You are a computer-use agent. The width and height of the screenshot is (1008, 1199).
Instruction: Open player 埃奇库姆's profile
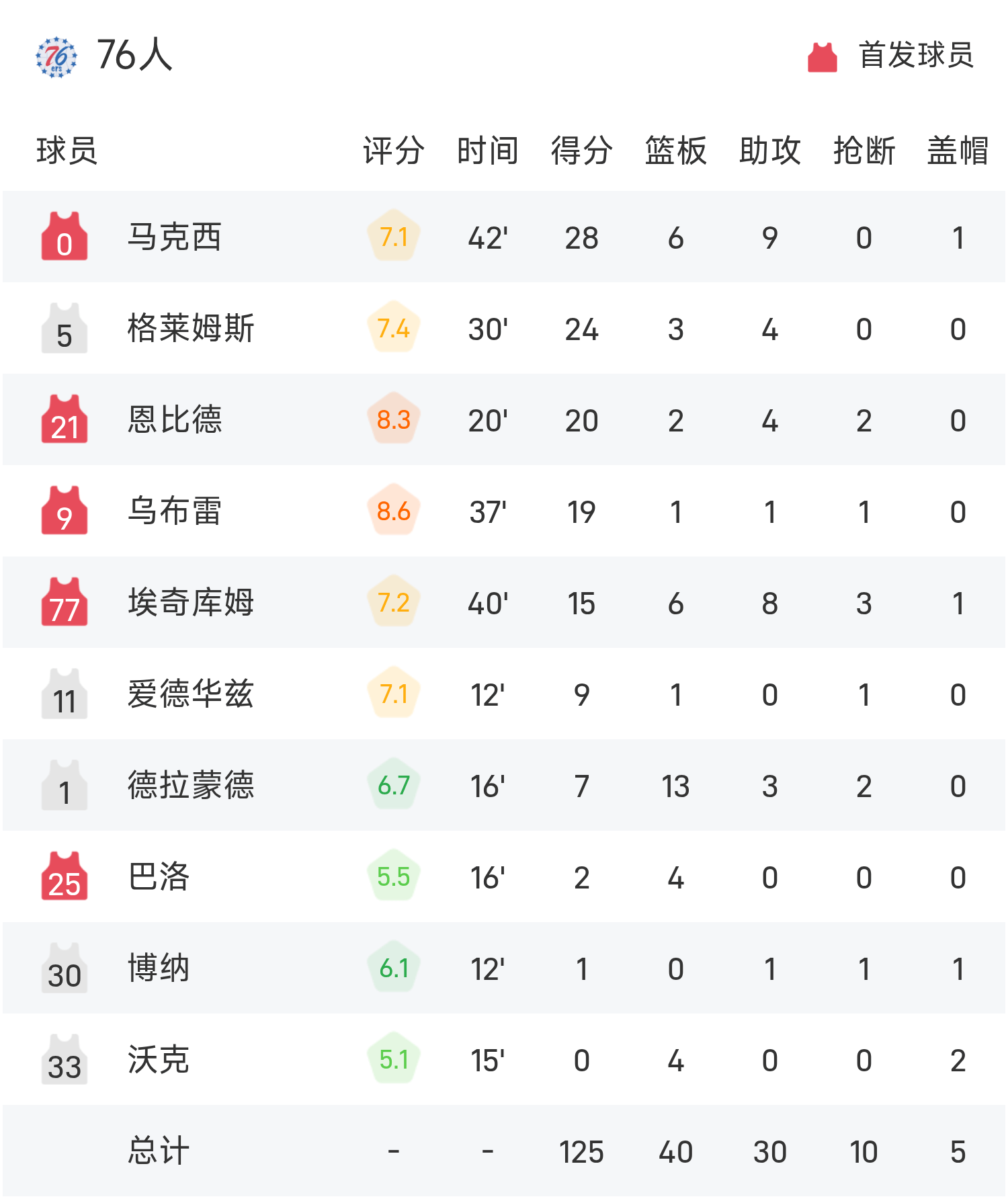coord(191,603)
